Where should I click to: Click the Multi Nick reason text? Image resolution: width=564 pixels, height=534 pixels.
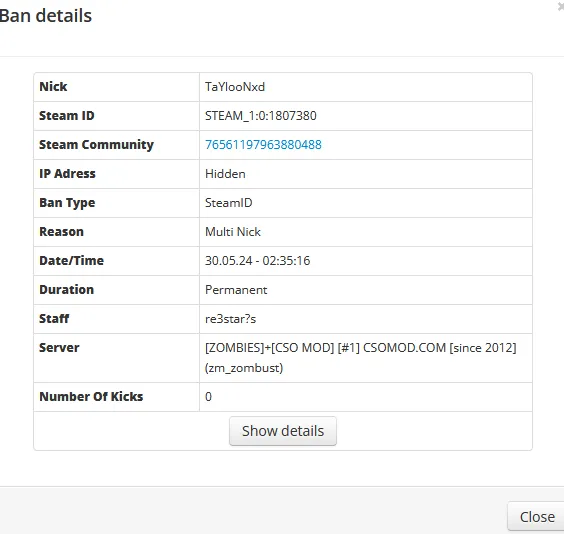tap(233, 232)
